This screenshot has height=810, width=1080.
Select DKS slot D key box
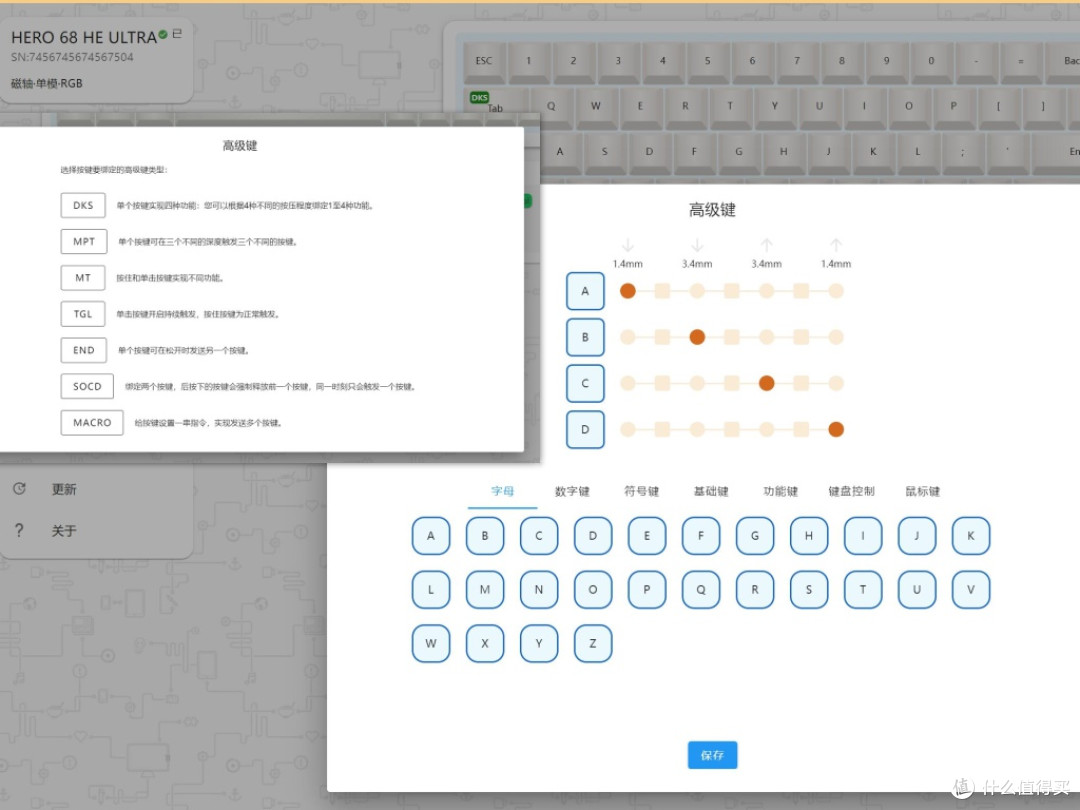[585, 429]
